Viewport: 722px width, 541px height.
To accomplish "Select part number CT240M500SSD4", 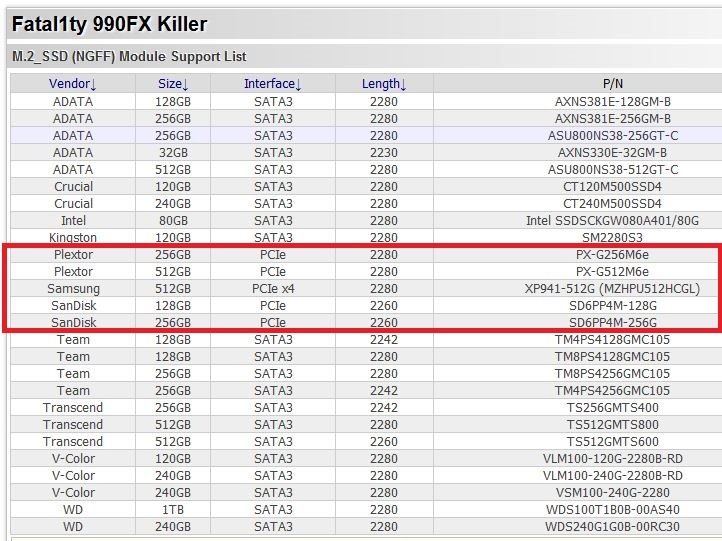I will [x=612, y=204].
